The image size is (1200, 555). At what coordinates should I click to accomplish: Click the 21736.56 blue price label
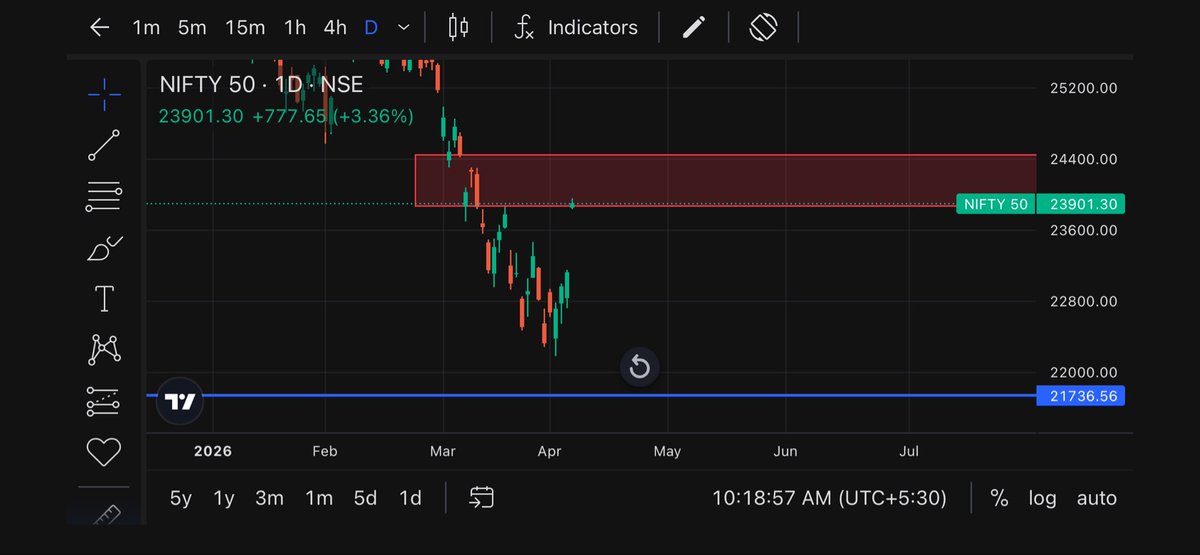point(1083,397)
